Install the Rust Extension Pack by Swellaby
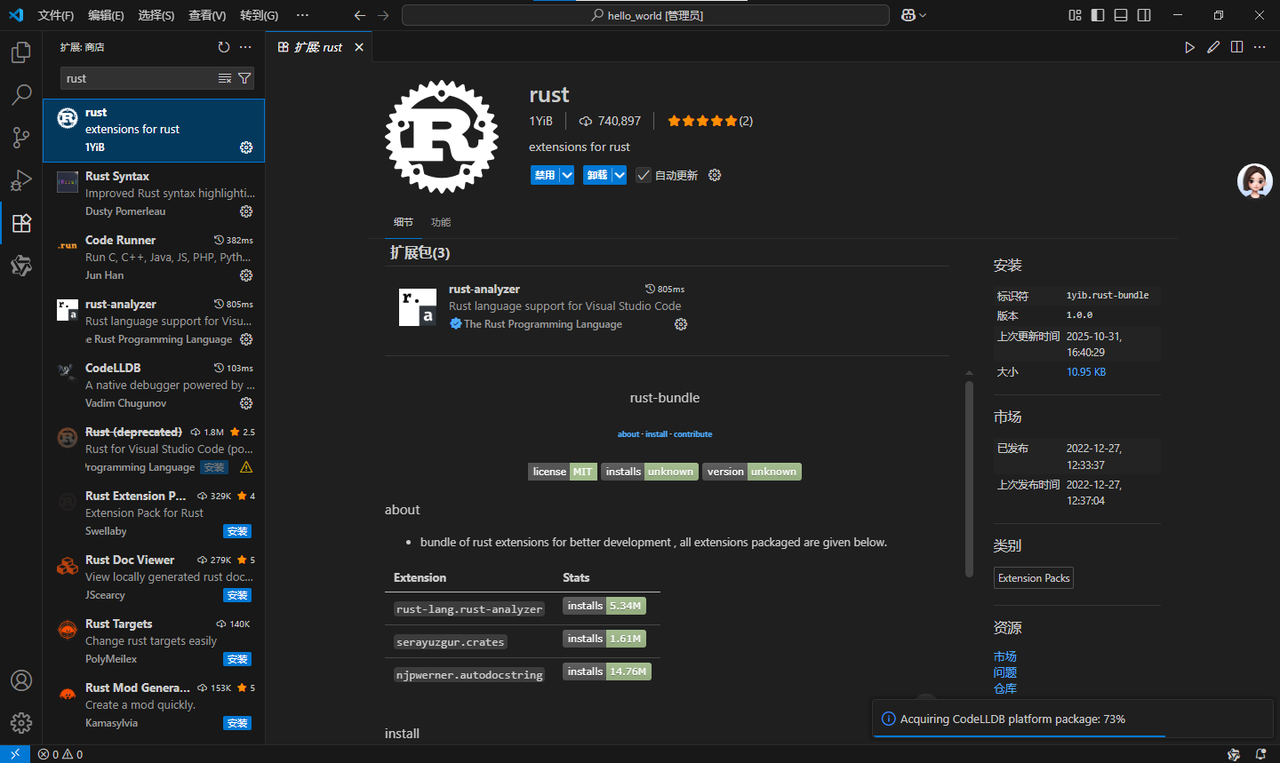 pyautogui.click(x=237, y=531)
